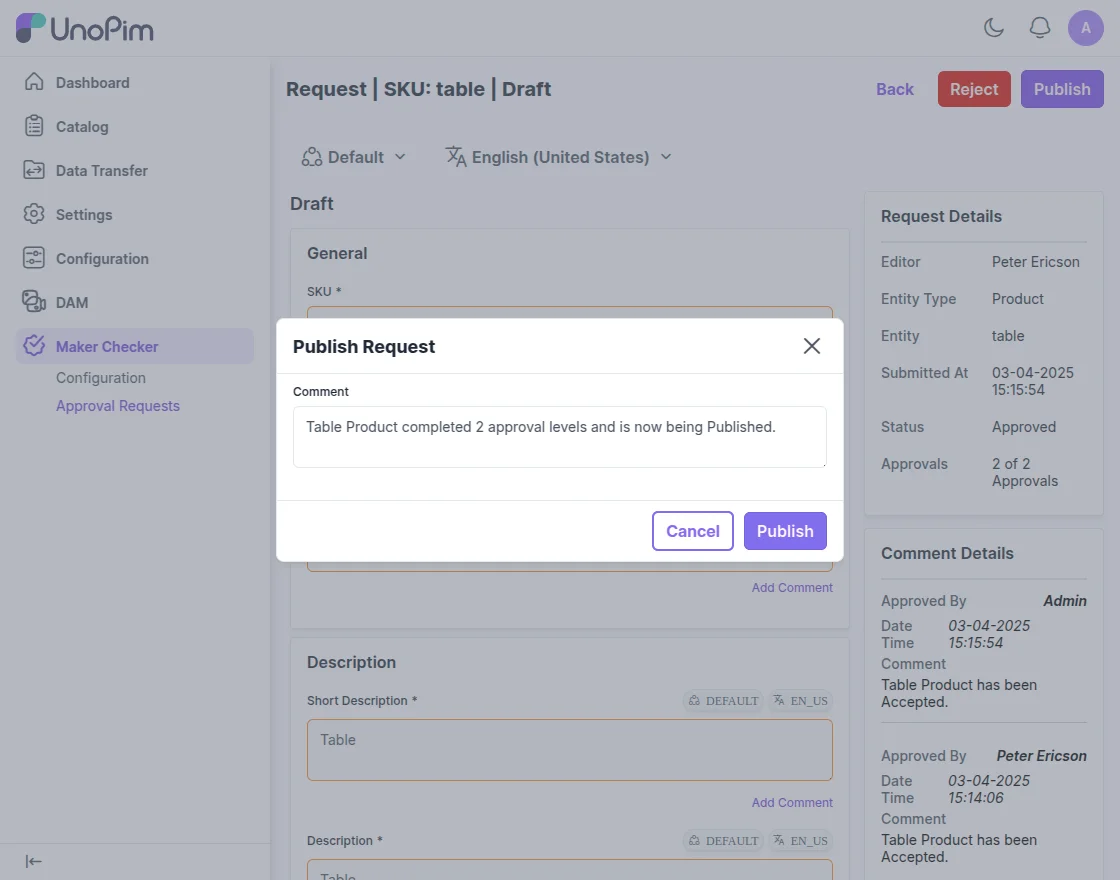
Task: Click into the Comment text area
Action: [560, 437]
